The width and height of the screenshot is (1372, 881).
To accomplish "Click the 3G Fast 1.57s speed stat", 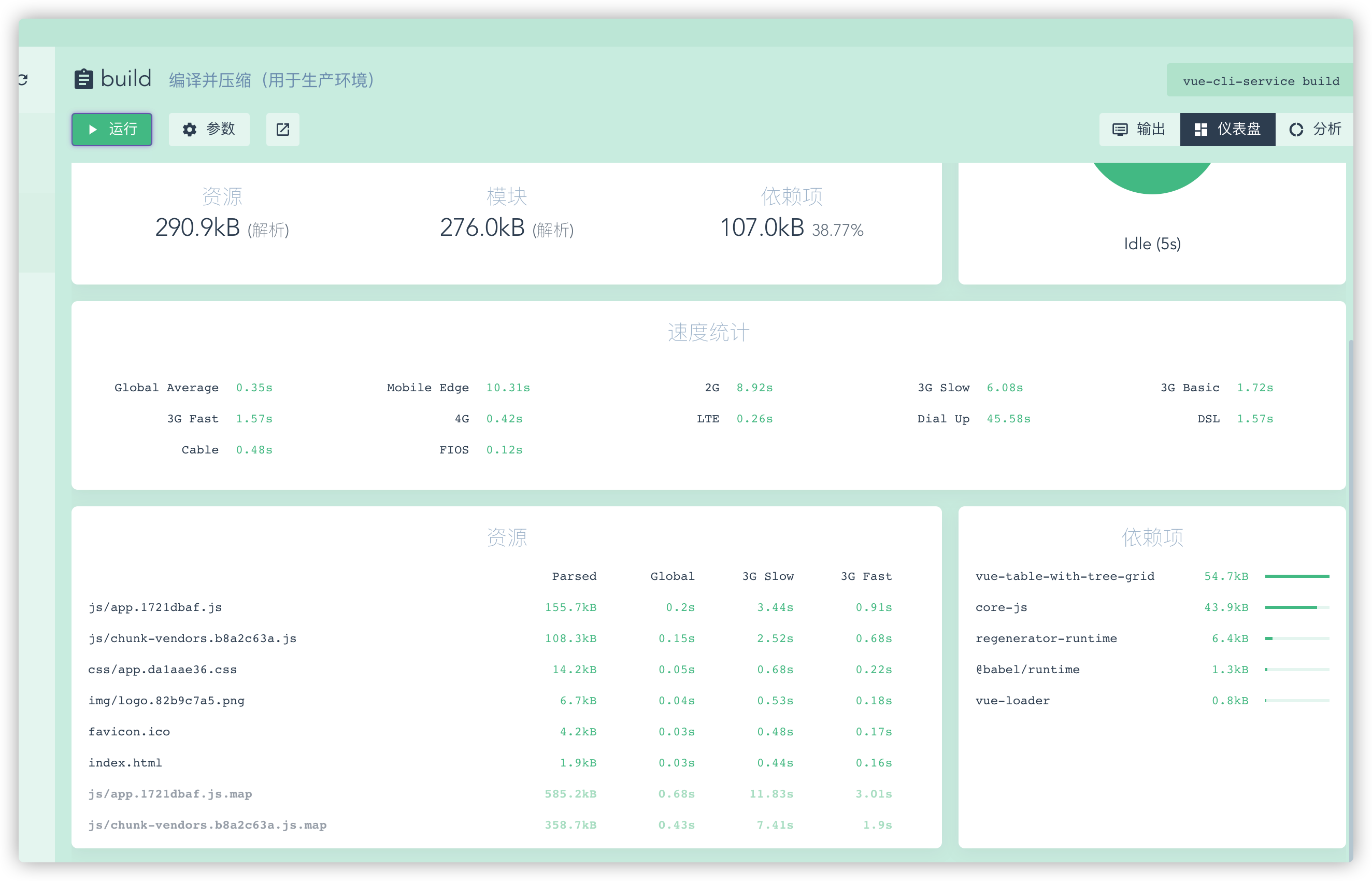I will click(254, 419).
